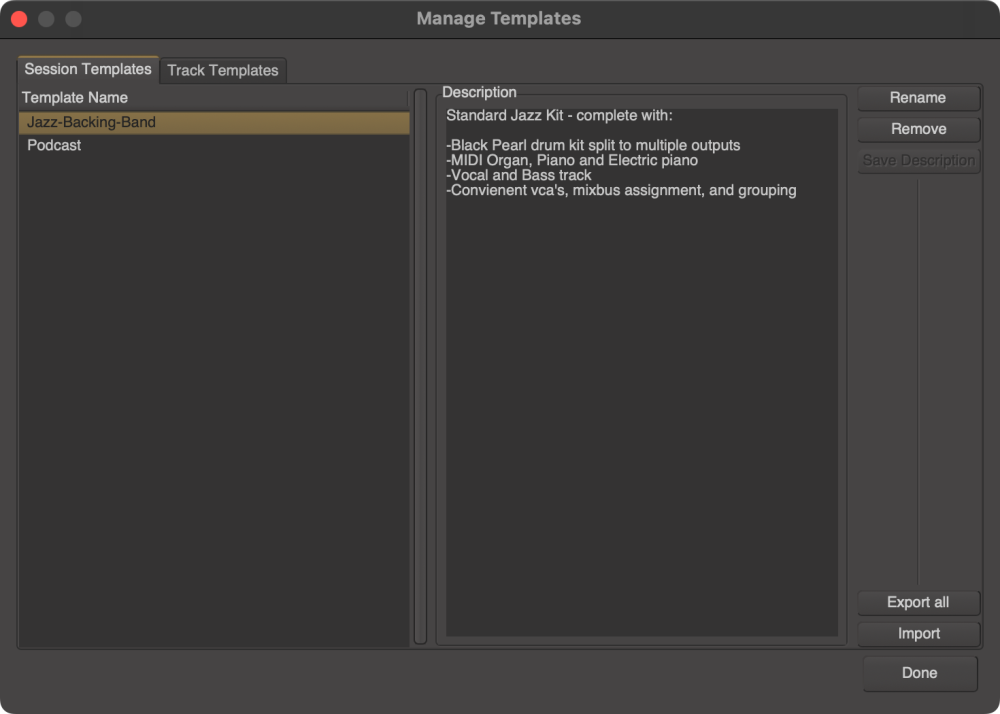Click the Remove button
The image size is (1000, 714).
tap(918, 128)
